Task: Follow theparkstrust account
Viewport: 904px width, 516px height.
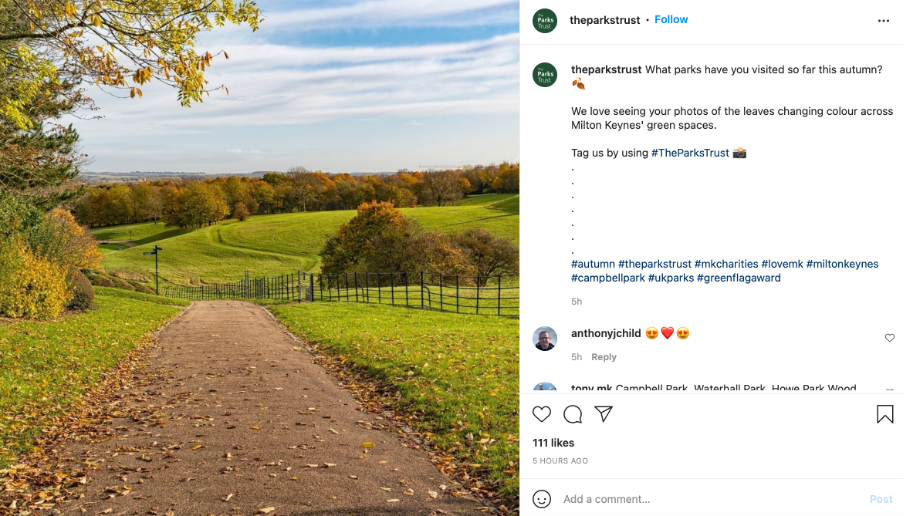Action: click(671, 20)
